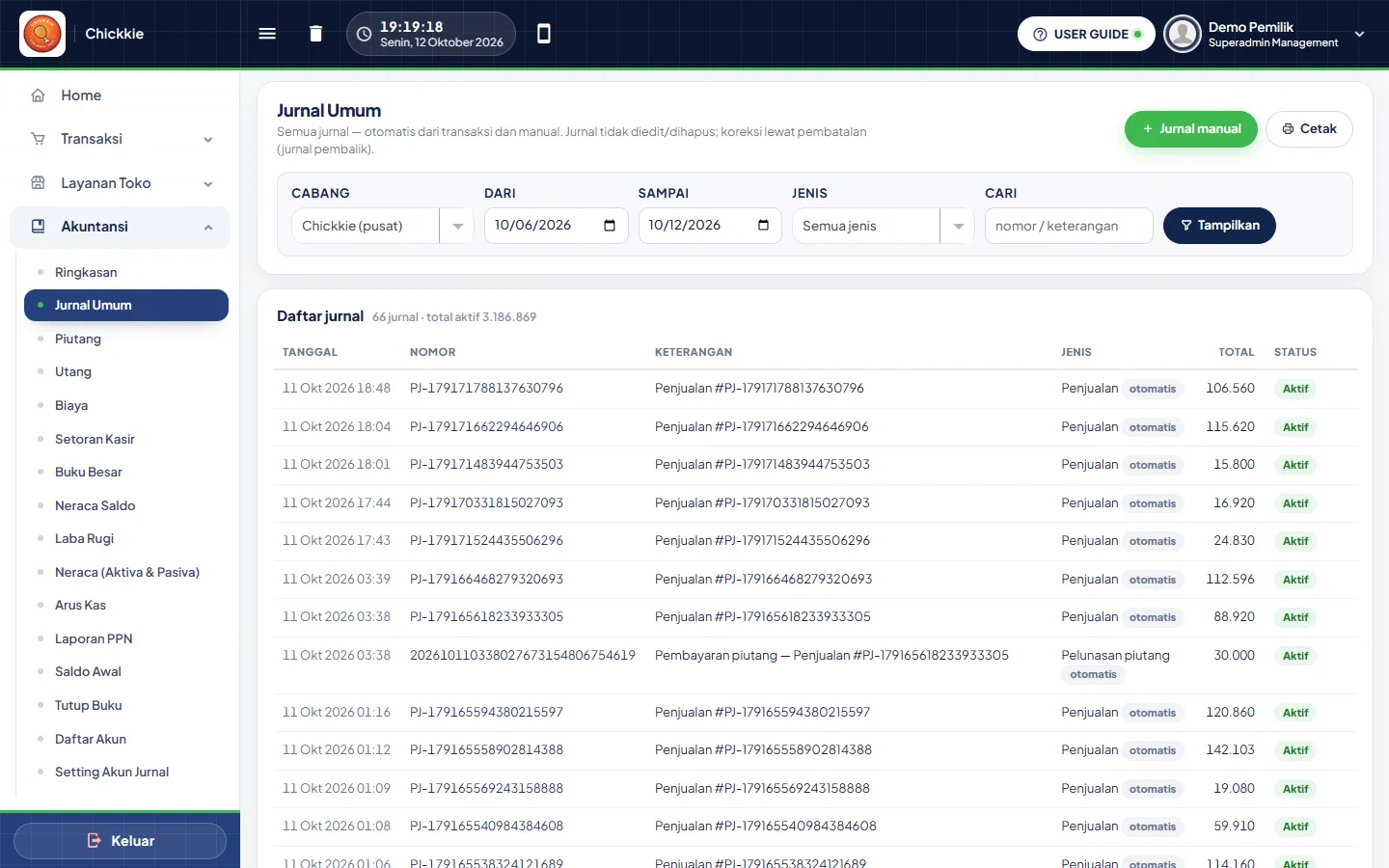Image resolution: width=1389 pixels, height=868 pixels.
Task: Click journal number PJ-179171788137630796
Action: coord(486,389)
